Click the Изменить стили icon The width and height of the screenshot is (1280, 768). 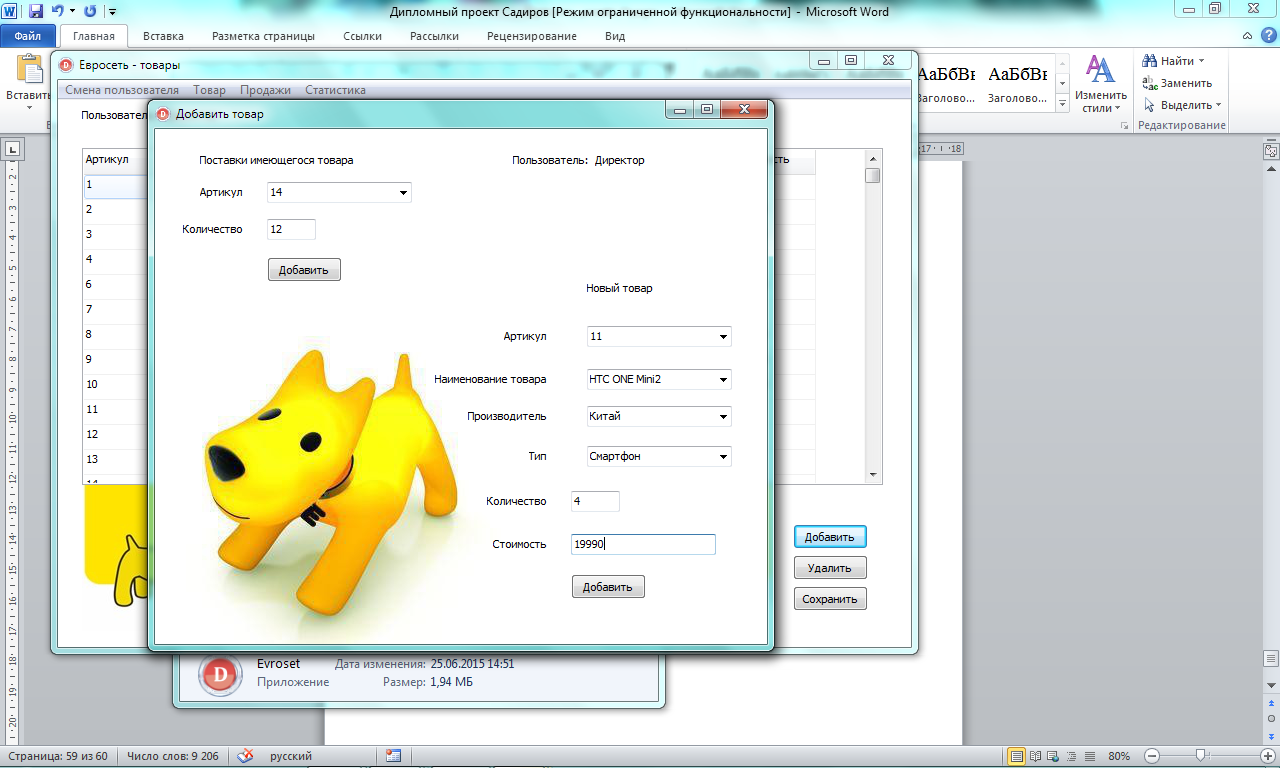click(1101, 70)
